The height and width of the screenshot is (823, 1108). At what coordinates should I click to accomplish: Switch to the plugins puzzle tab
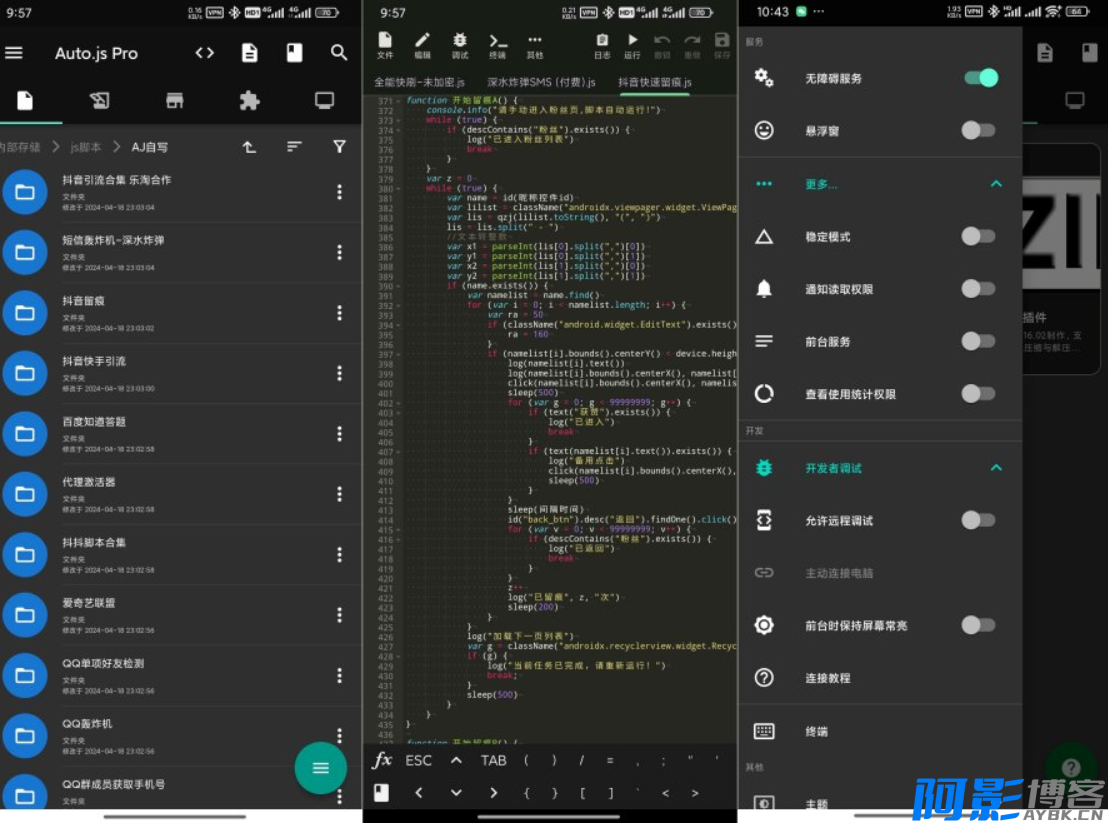click(249, 101)
